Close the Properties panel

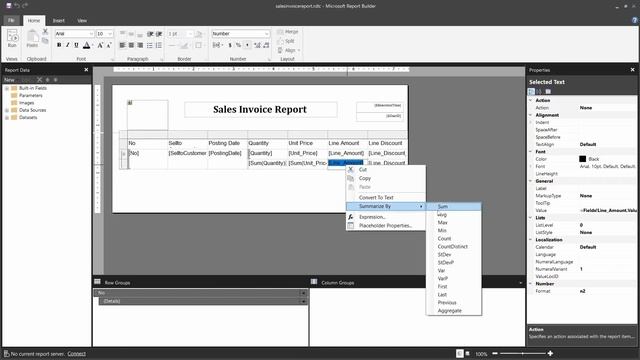tap(633, 70)
